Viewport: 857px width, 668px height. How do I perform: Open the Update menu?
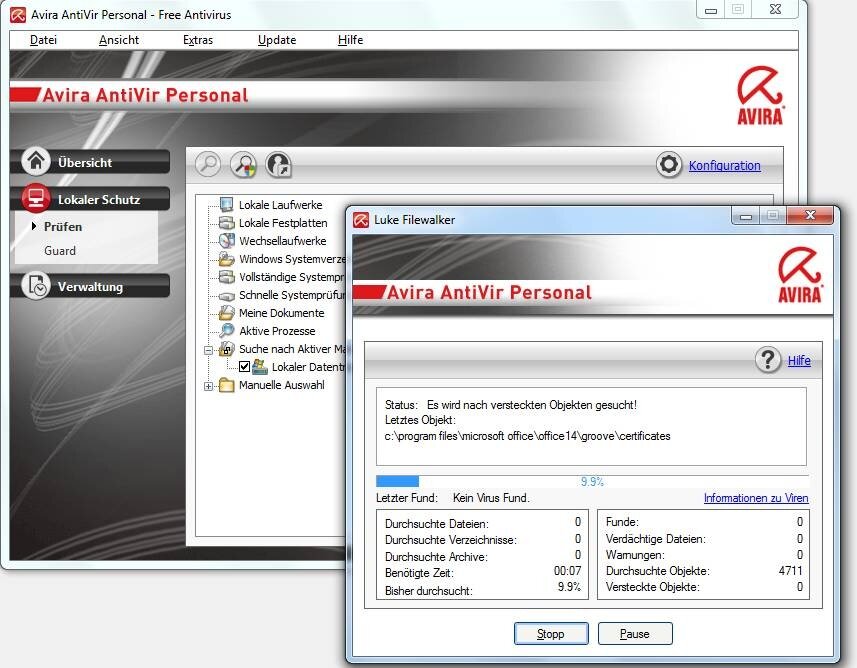click(x=276, y=40)
